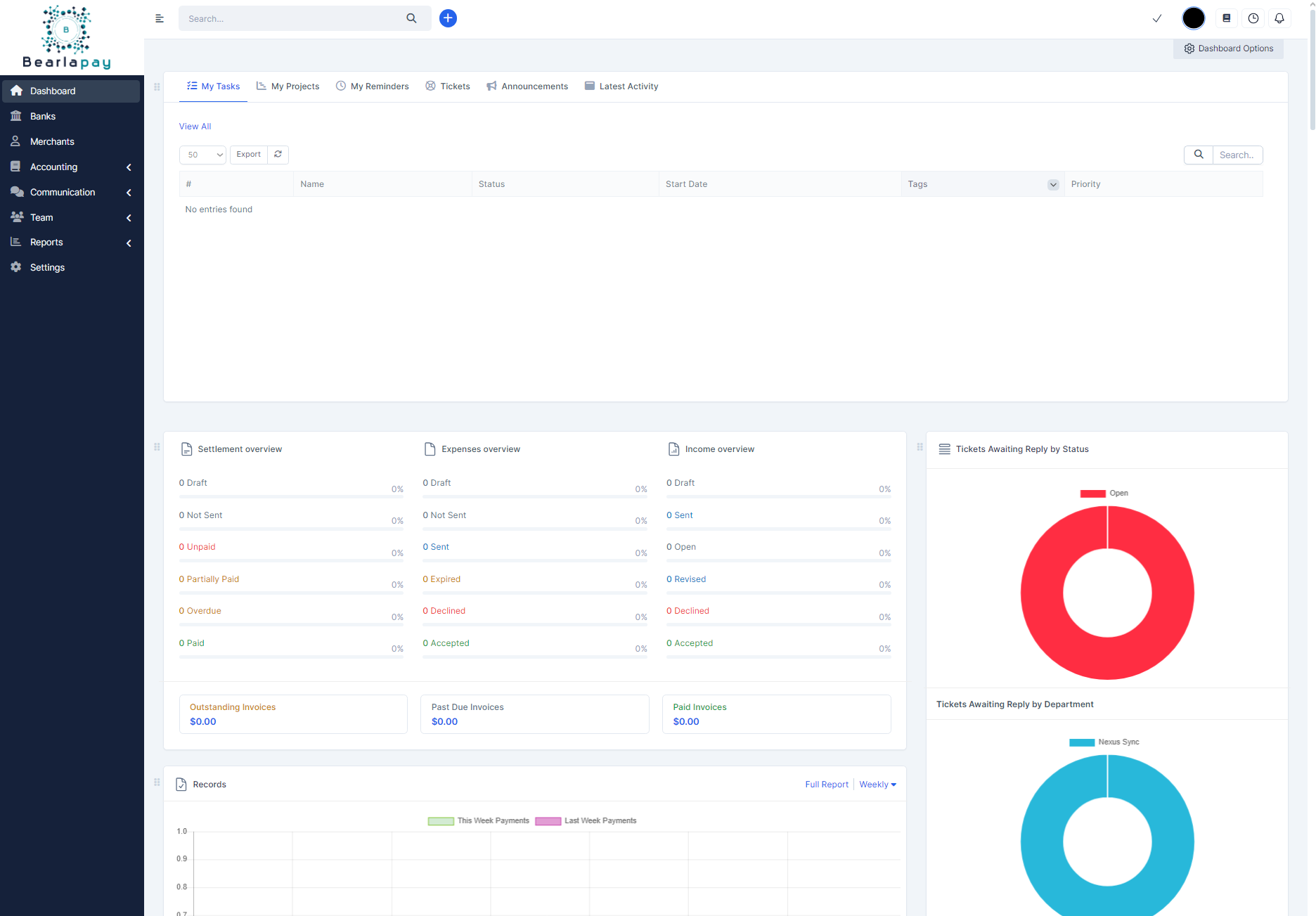This screenshot has height=916, width=1316.
Task: Click the Revised income status link
Action: click(x=686, y=579)
